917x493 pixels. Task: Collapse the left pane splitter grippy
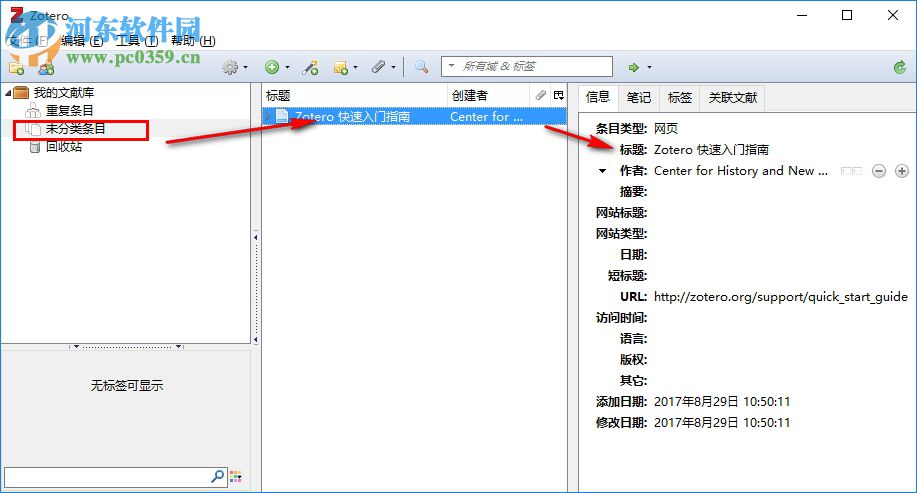click(256, 288)
